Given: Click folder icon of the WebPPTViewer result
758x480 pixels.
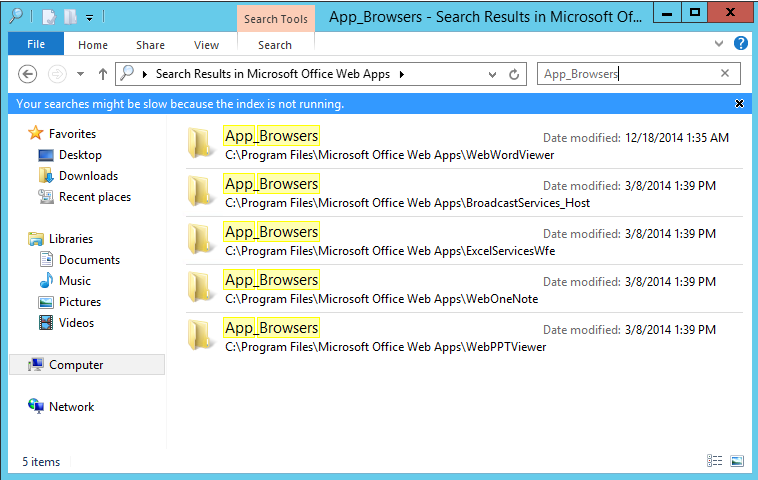Looking at the screenshot, I should click(x=201, y=335).
